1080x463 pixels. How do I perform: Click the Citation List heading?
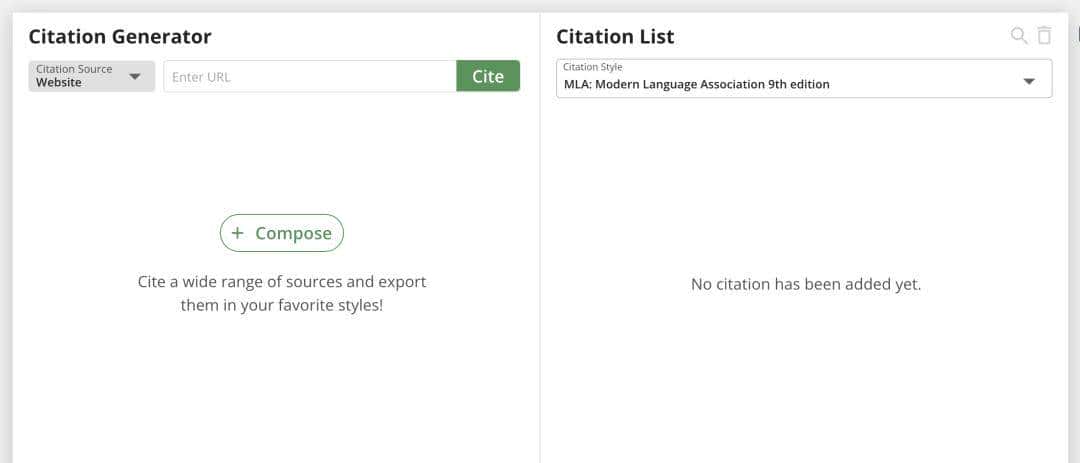pyautogui.click(x=615, y=36)
